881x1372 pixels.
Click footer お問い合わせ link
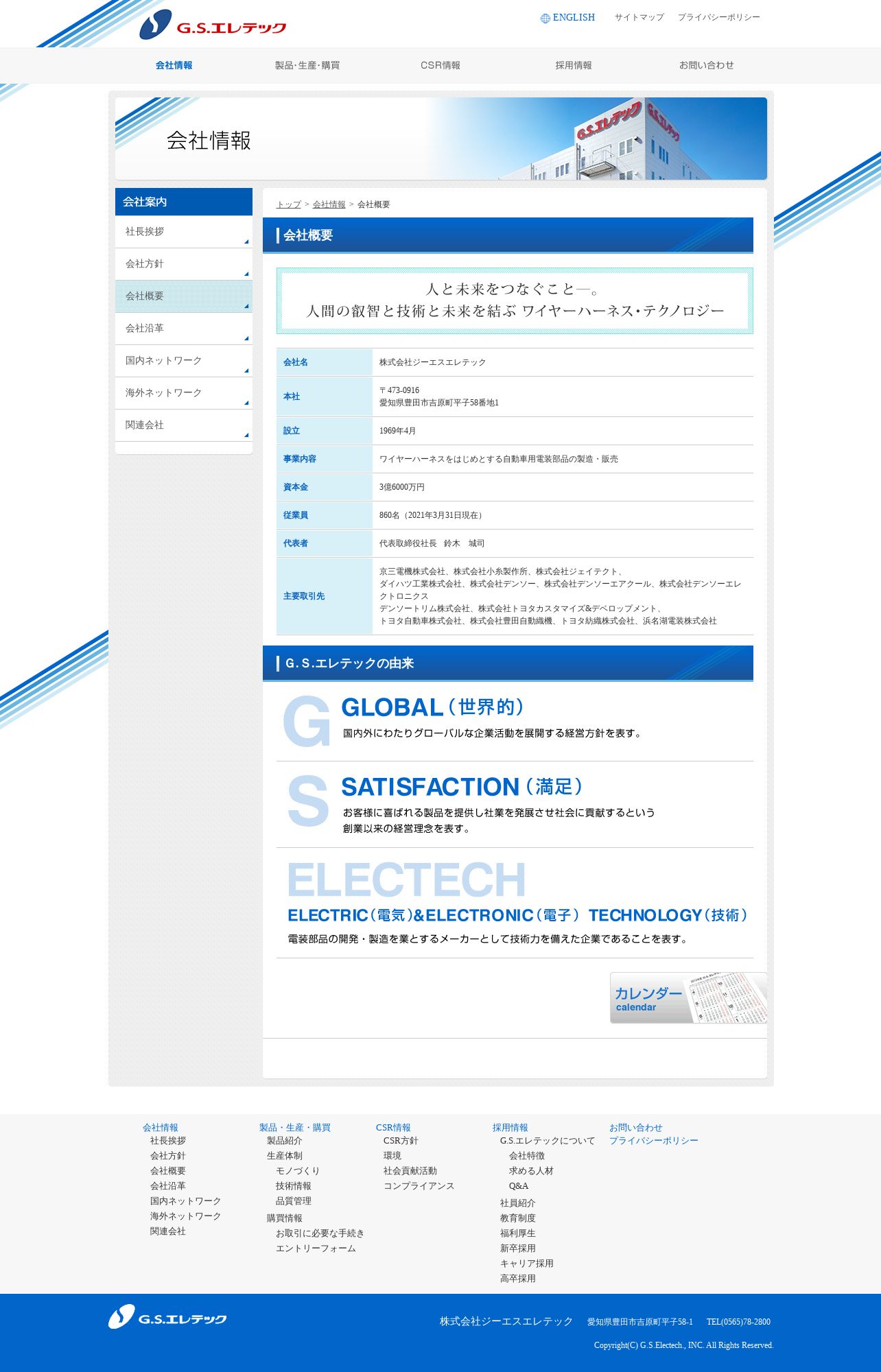click(x=636, y=1128)
